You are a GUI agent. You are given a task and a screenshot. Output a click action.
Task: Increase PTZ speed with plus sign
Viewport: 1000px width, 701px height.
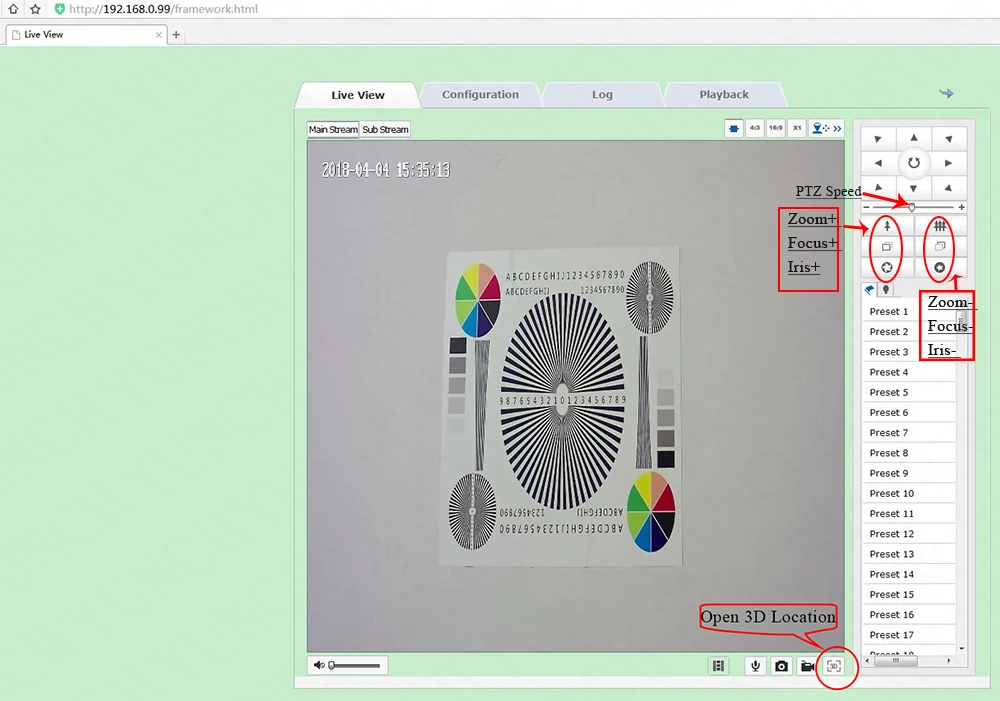click(962, 207)
